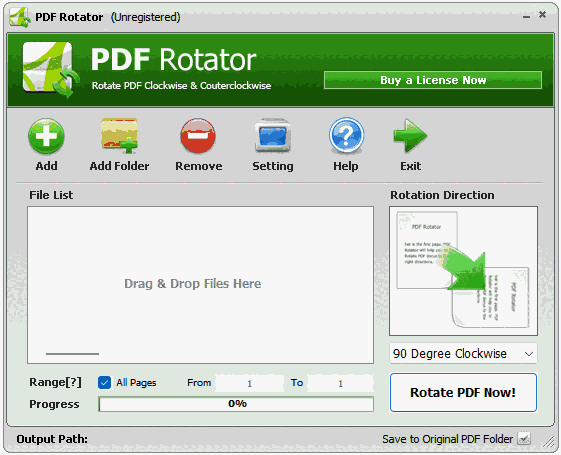The image size is (561, 455).
Task: Click the File List heading
Action: (x=51, y=195)
